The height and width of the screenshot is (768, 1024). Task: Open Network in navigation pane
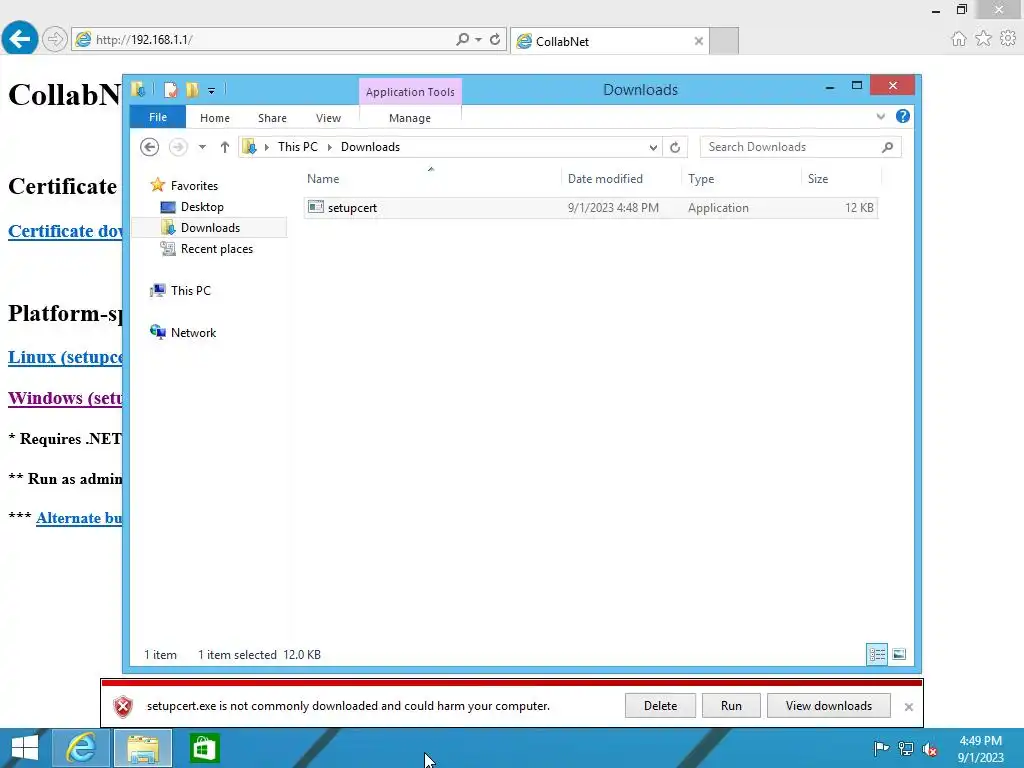pos(193,333)
